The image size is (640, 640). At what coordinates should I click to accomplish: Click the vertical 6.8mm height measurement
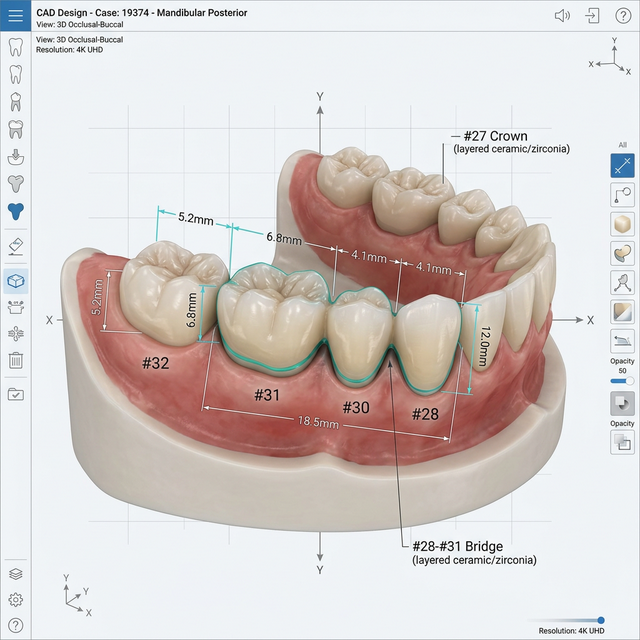pos(191,310)
